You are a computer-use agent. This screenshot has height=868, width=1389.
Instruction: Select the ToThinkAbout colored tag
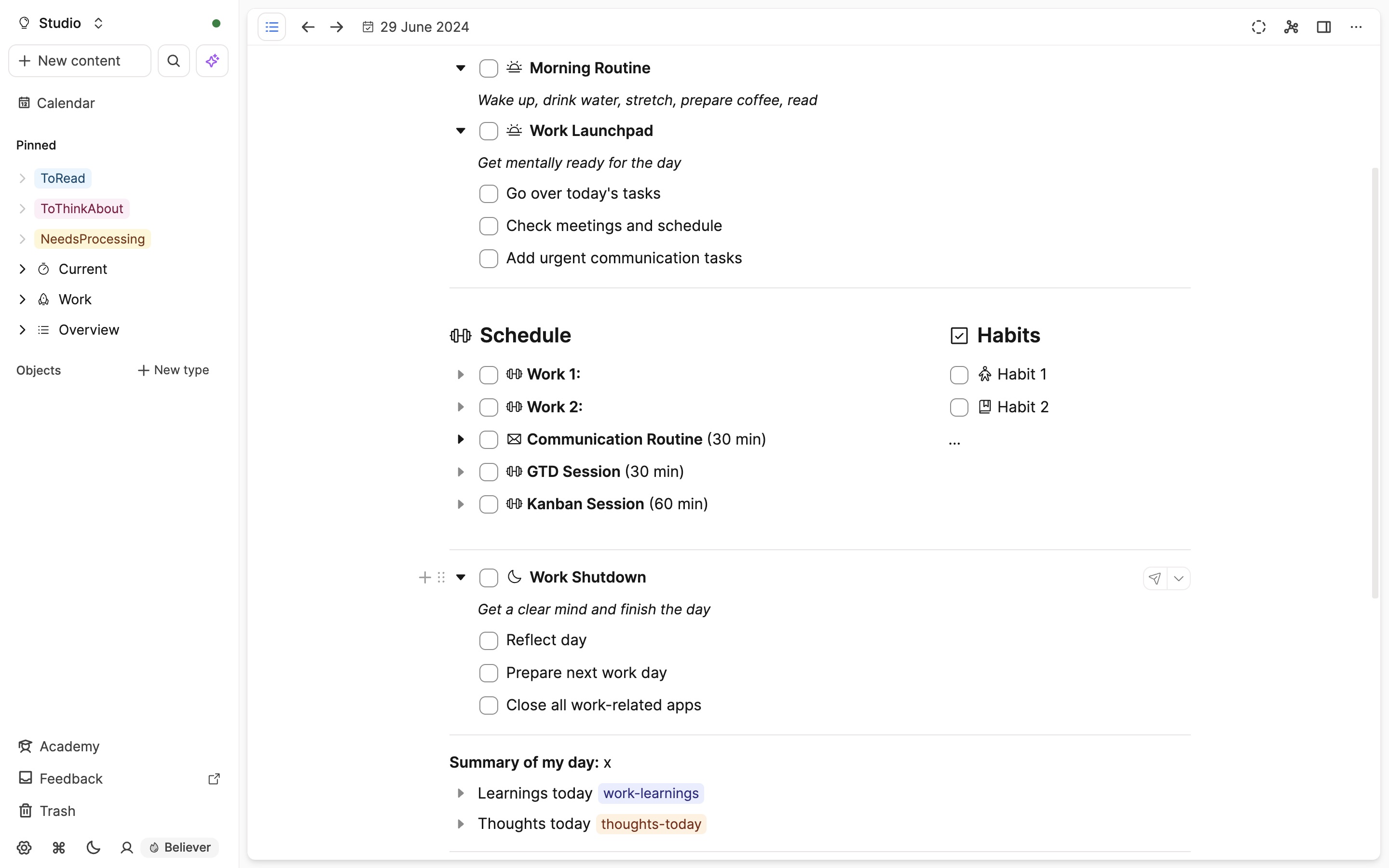tap(82, 209)
